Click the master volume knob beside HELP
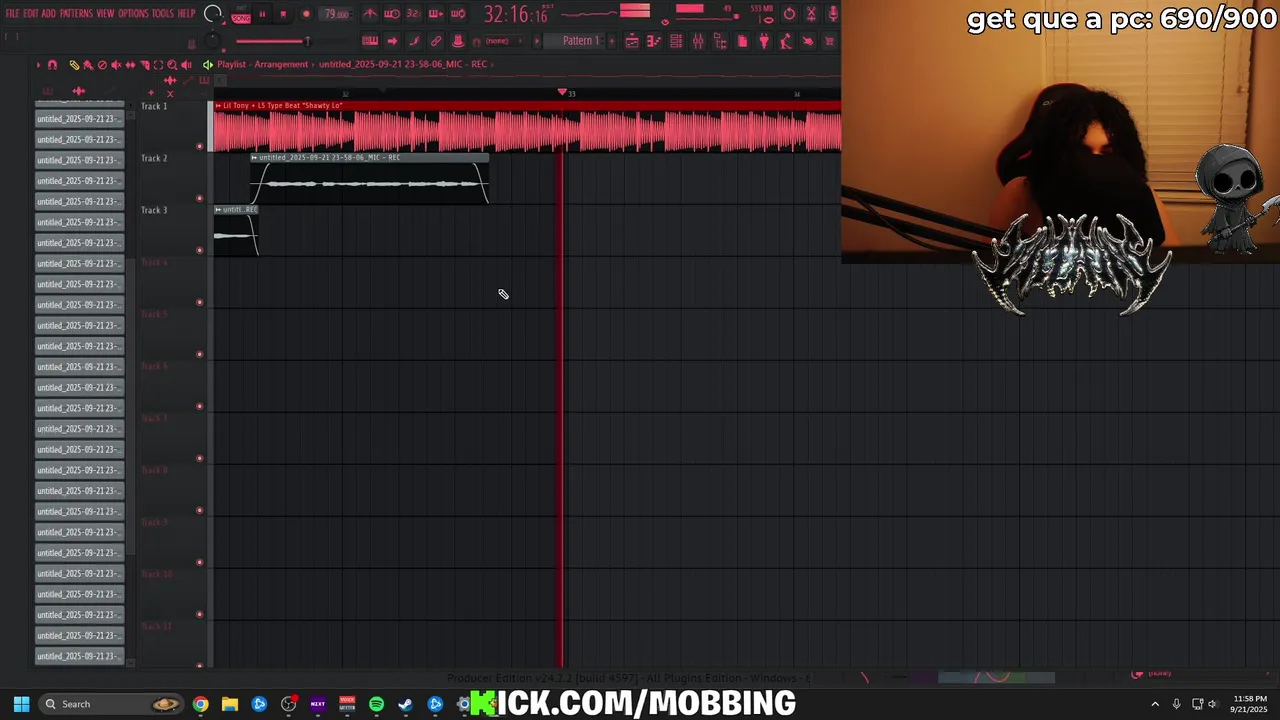Image resolution: width=1280 pixels, height=720 pixels. [213, 14]
